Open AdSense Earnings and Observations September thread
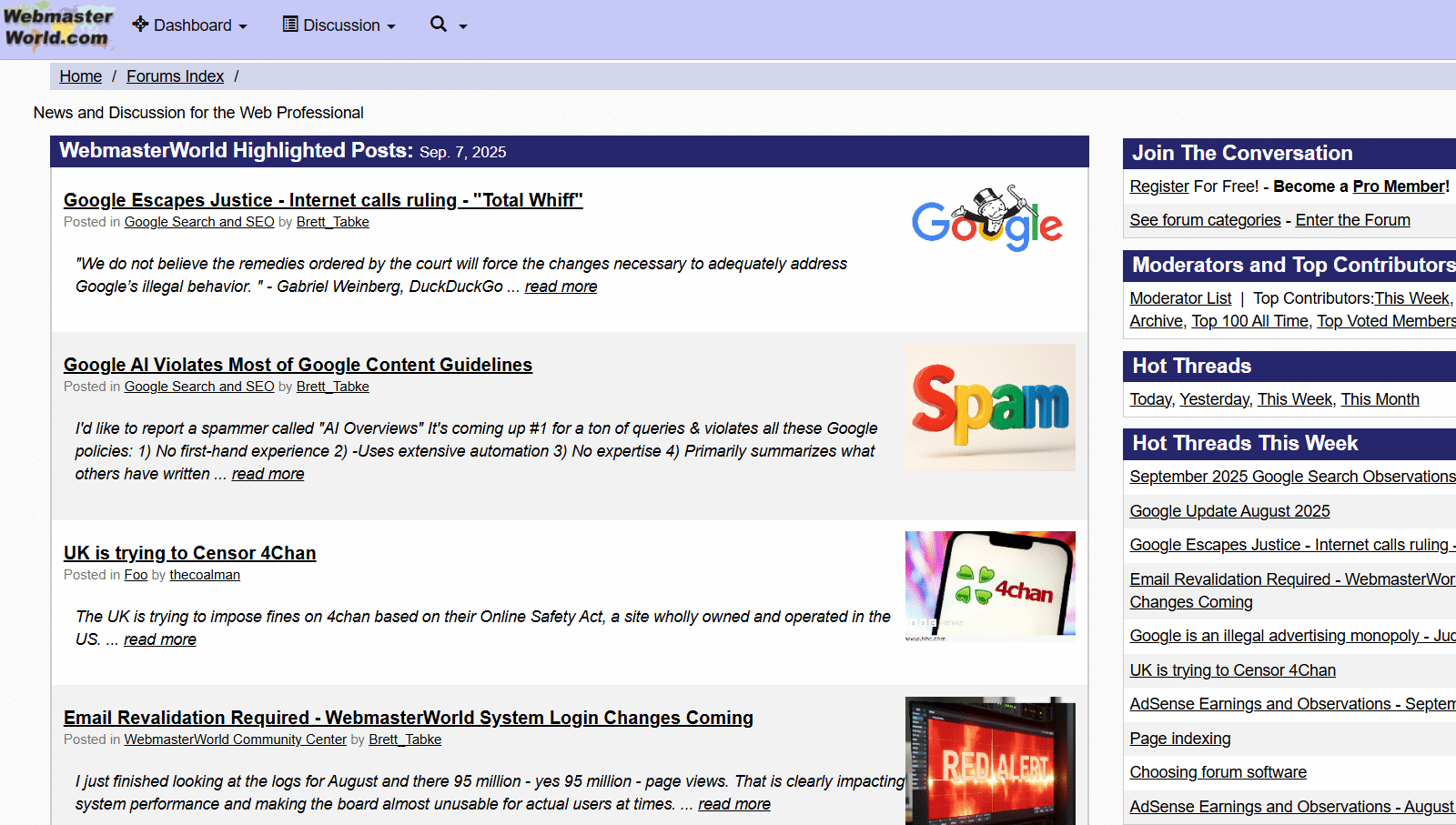The width and height of the screenshot is (1456, 825). (1292, 704)
